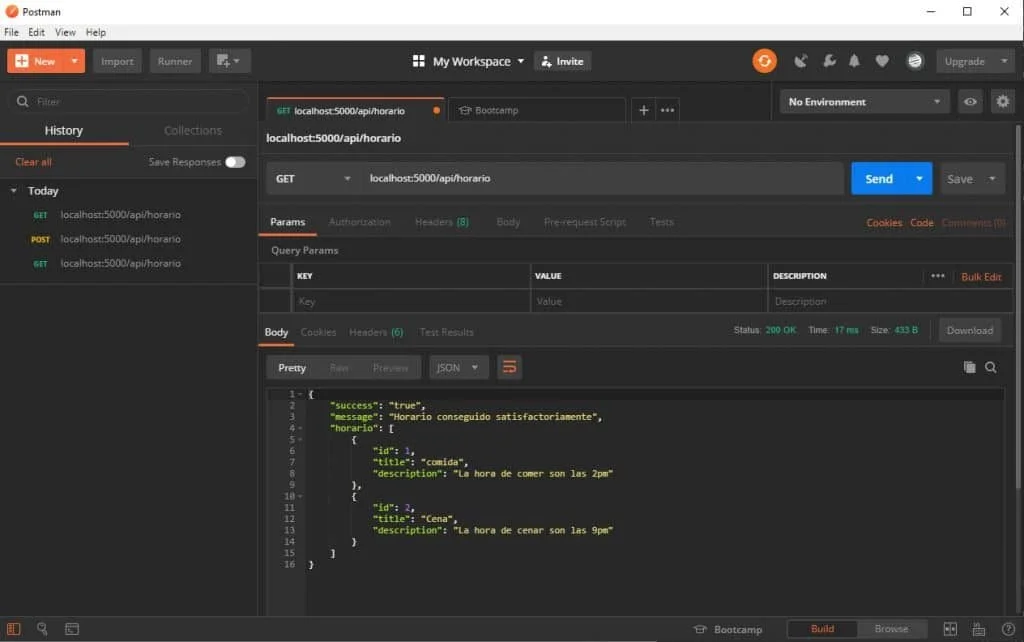Open the Send button dropdown arrow
Image resolution: width=1024 pixels, height=642 pixels.
[x=919, y=178]
